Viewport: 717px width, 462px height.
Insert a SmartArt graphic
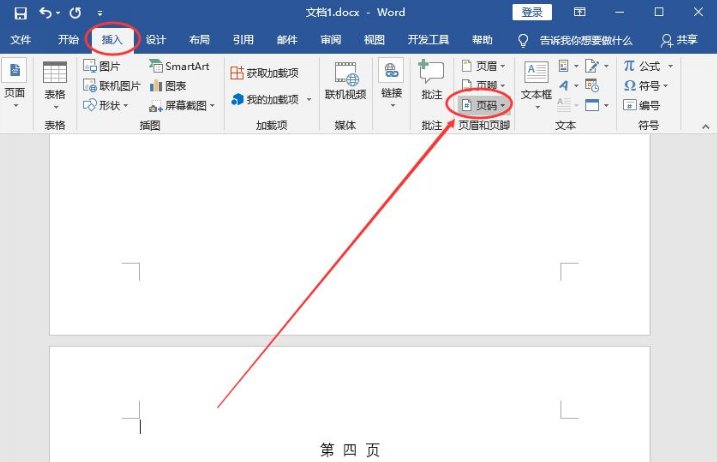click(179, 66)
